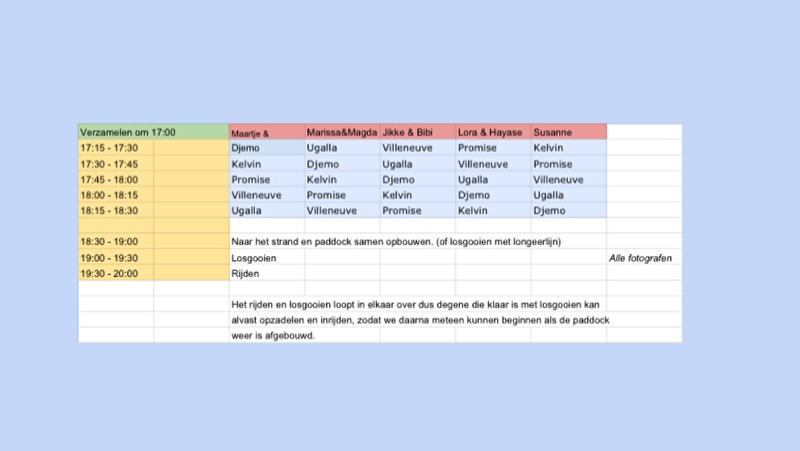This screenshot has width=800, height=451.
Task: Click the 'Maartje &' column header
Action: click(x=267, y=132)
